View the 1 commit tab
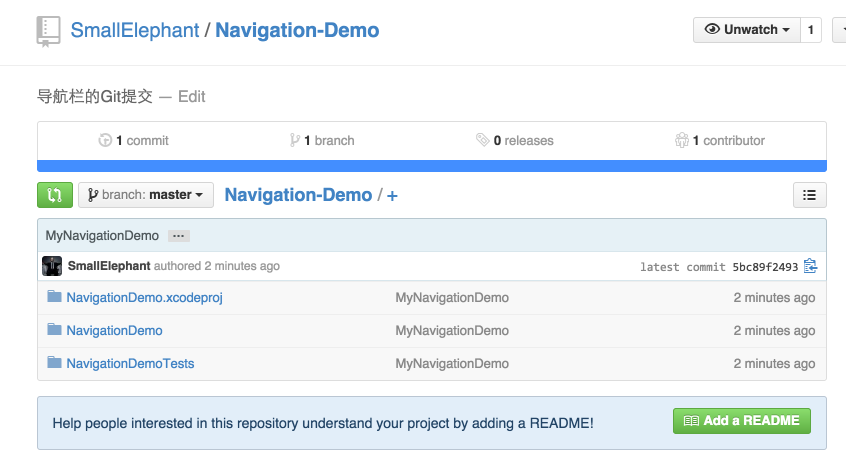This screenshot has width=846, height=458. pyautogui.click(x=134, y=141)
